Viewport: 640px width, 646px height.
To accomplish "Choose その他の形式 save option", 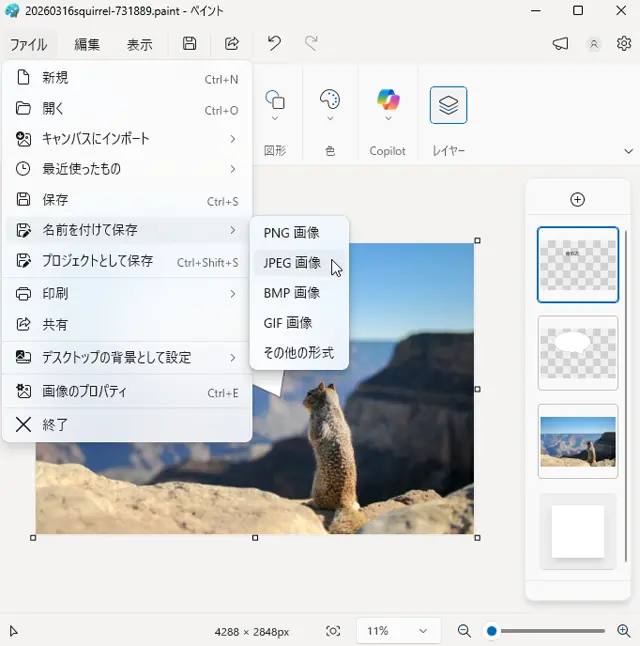I will pos(299,353).
